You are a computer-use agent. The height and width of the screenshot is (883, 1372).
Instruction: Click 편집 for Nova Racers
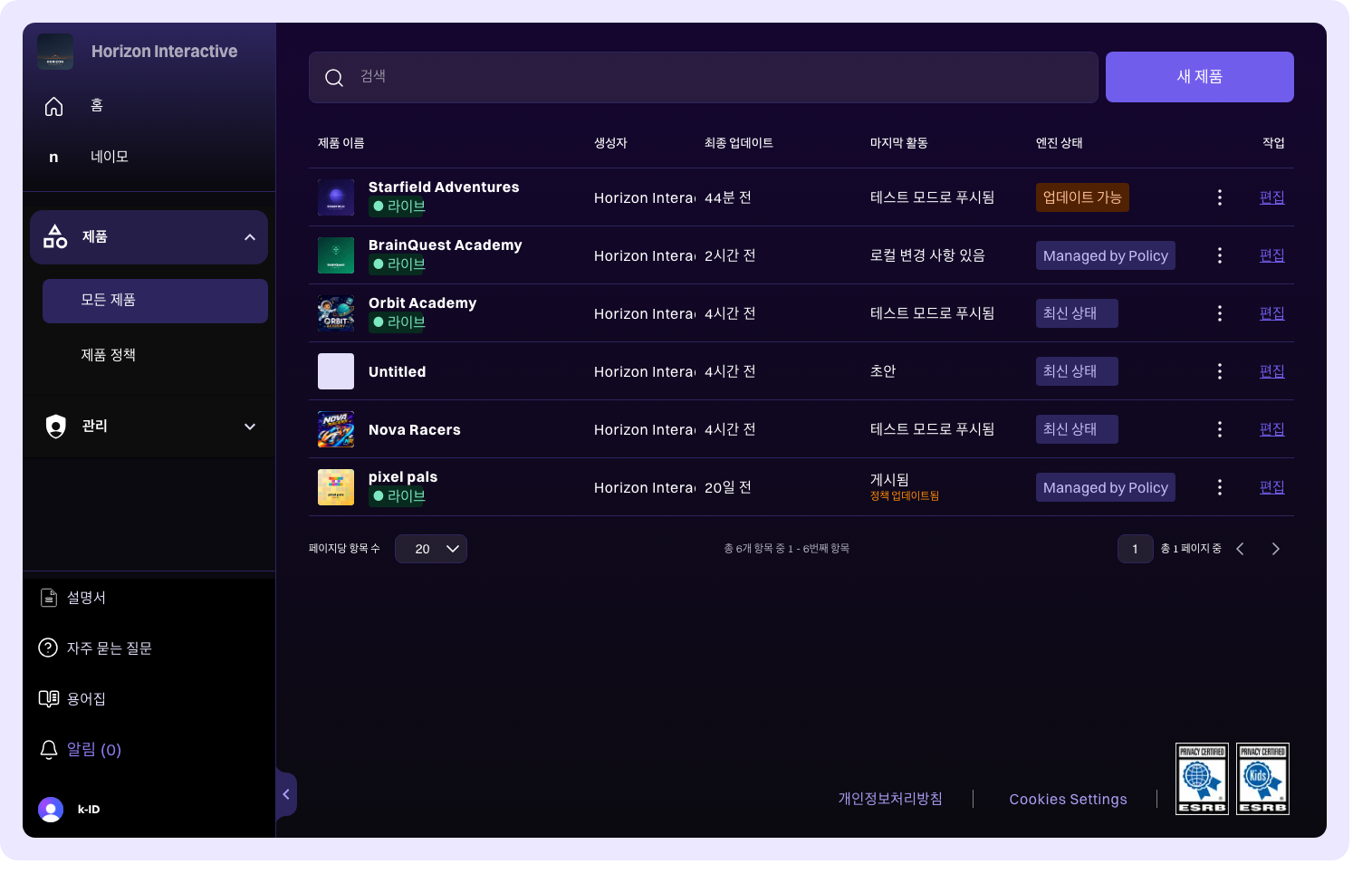(x=1272, y=429)
